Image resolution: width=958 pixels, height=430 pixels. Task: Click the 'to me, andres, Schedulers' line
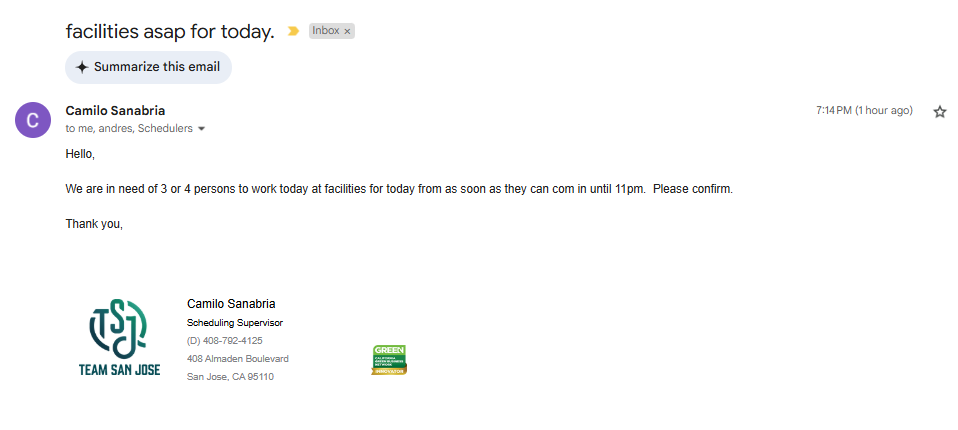[129, 128]
